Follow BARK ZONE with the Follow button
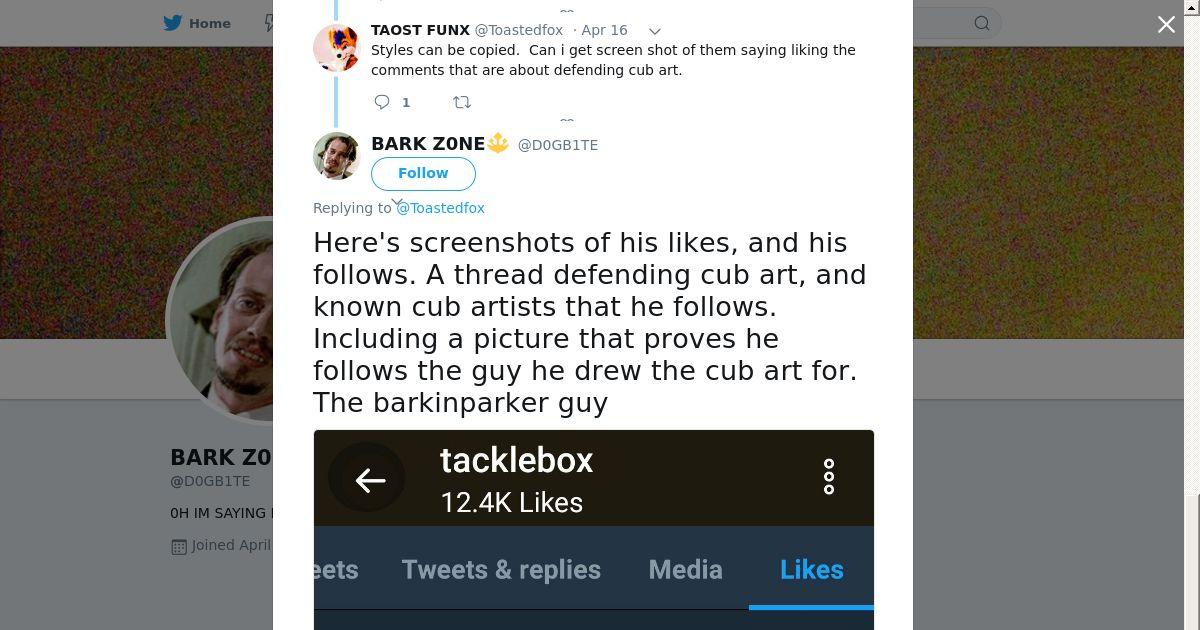Image resolution: width=1200 pixels, height=630 pixels. click(x=423, y=173)
